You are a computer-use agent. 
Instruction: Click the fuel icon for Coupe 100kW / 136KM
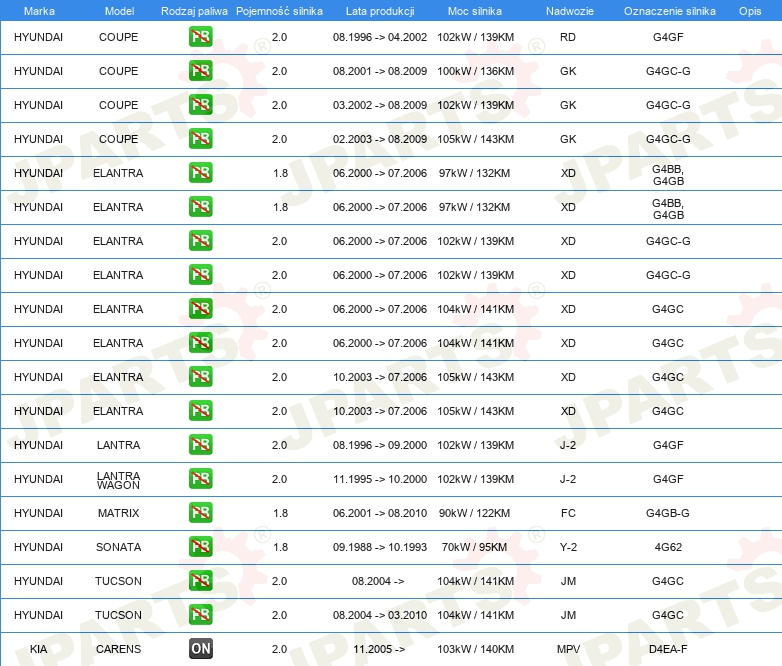click(201, 72)
